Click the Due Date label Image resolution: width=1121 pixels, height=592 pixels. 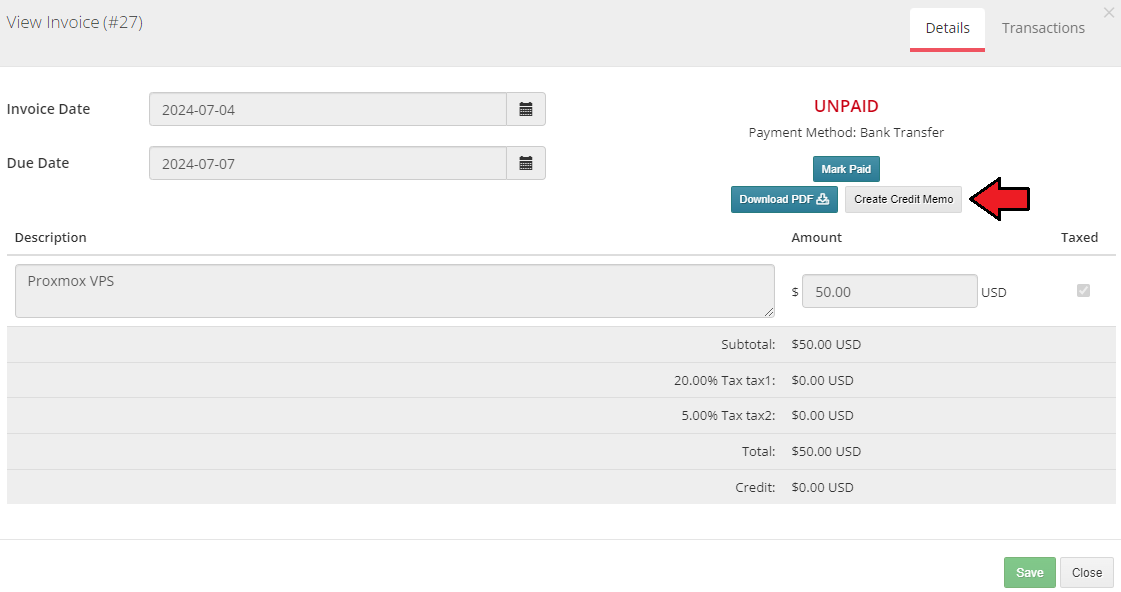pyautogui.click(x=38, y=163)
